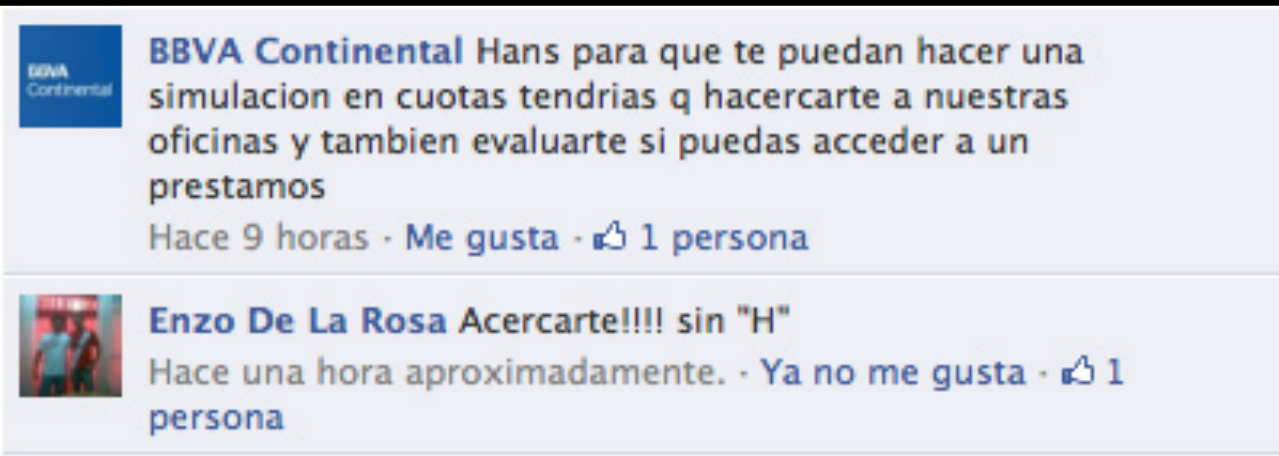
Task: Open the BBVA Continental profile picture
Action: pos(70,76)
